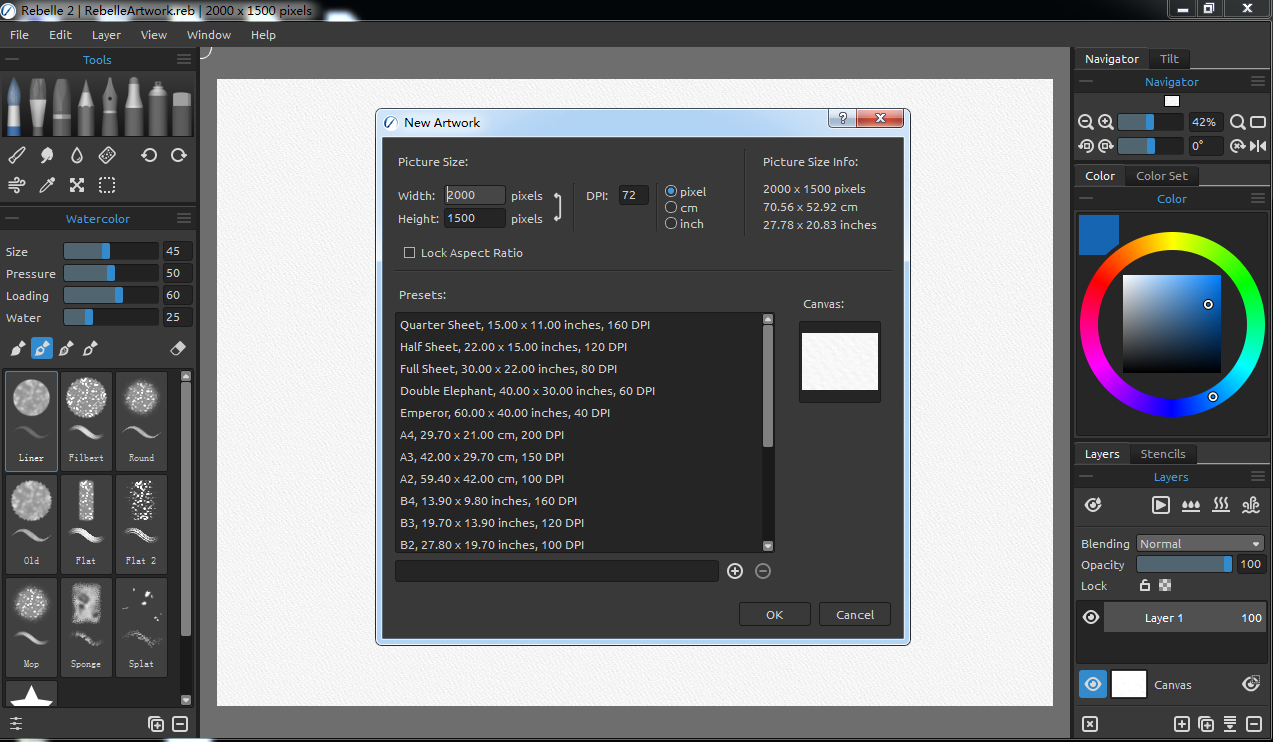
Task: Click help question mark in dialog
Action: point(842,118)
